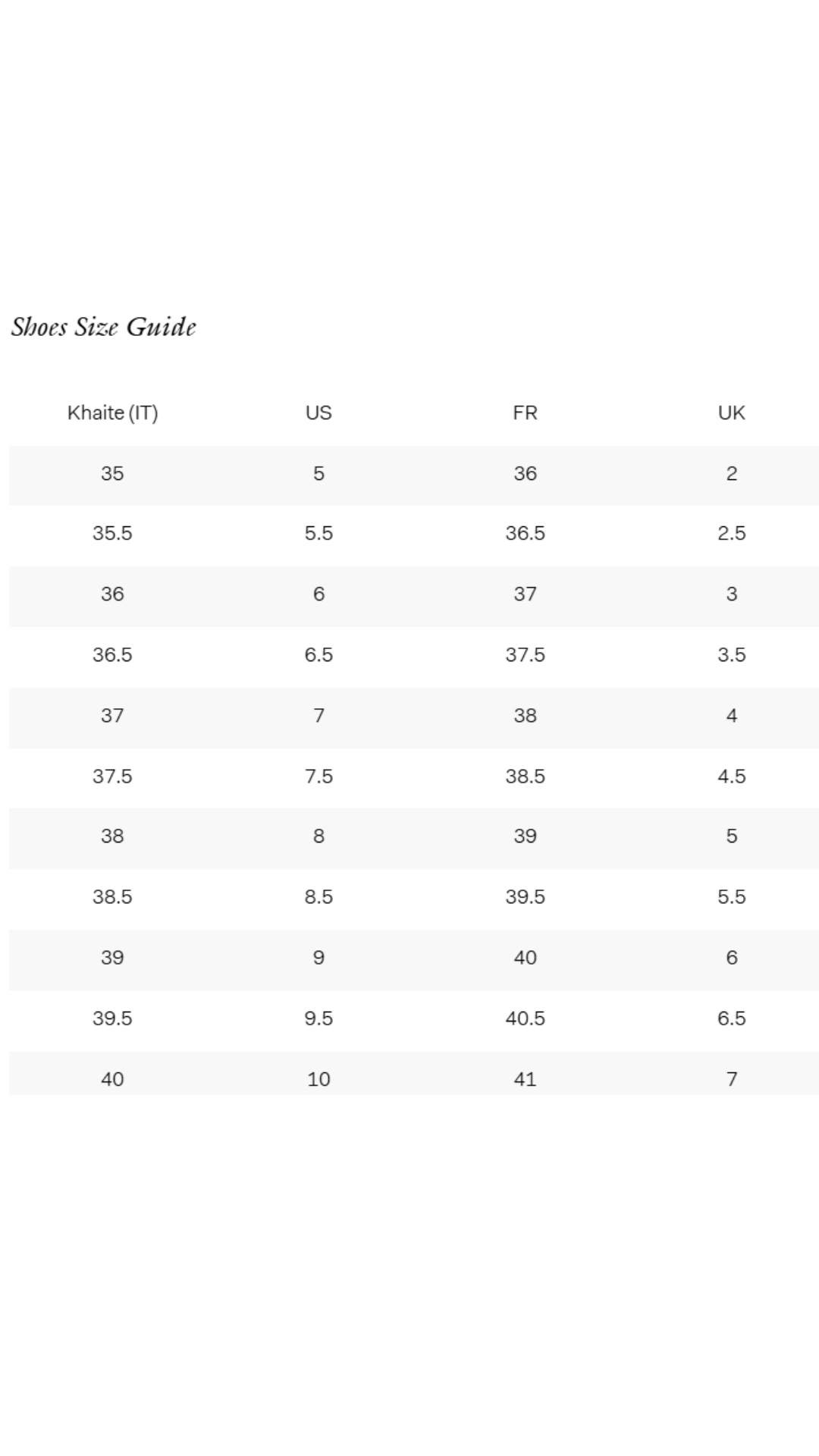
Task: Click Khaite (IT) size 39 cell
Action: [112, 957]
